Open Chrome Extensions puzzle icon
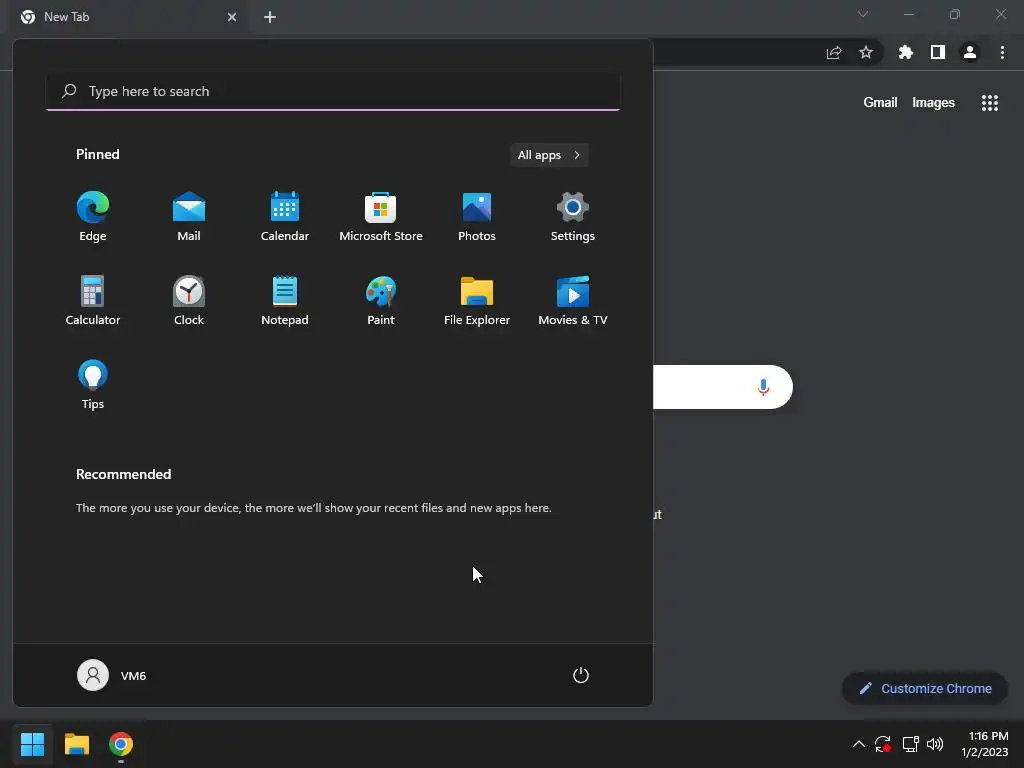Image resolution: width=1024 pixels, height=768 pixels. pos(906,52)
